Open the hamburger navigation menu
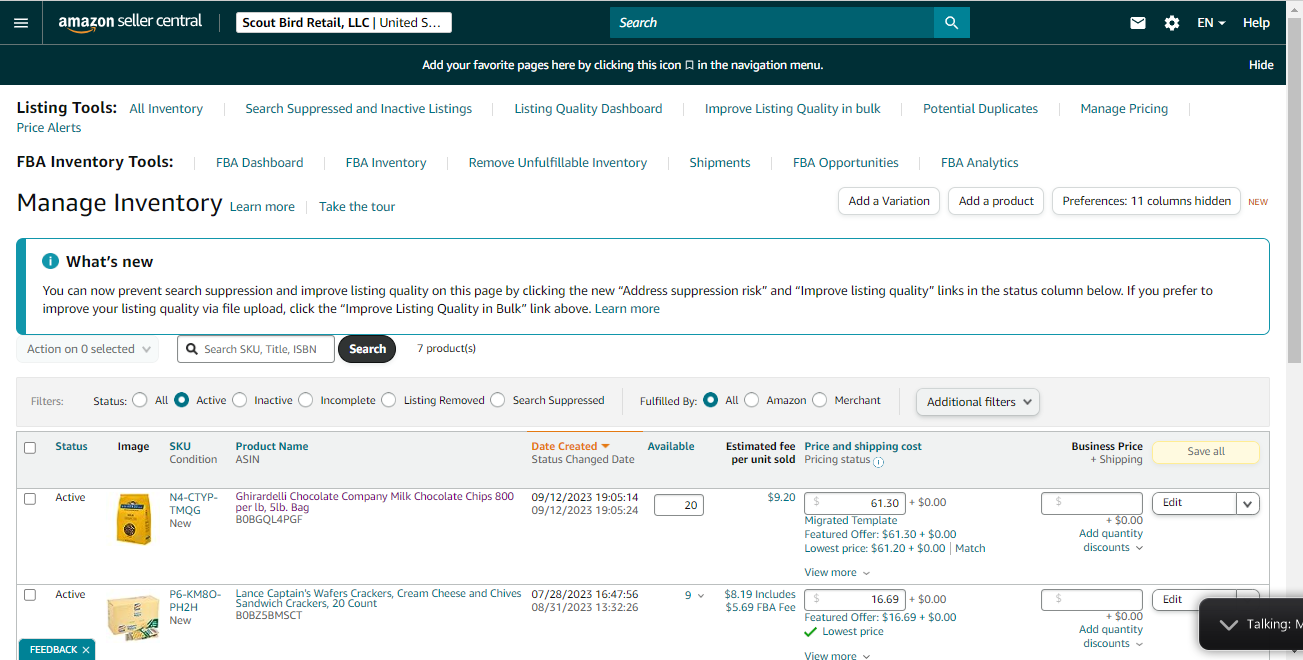 21,22
